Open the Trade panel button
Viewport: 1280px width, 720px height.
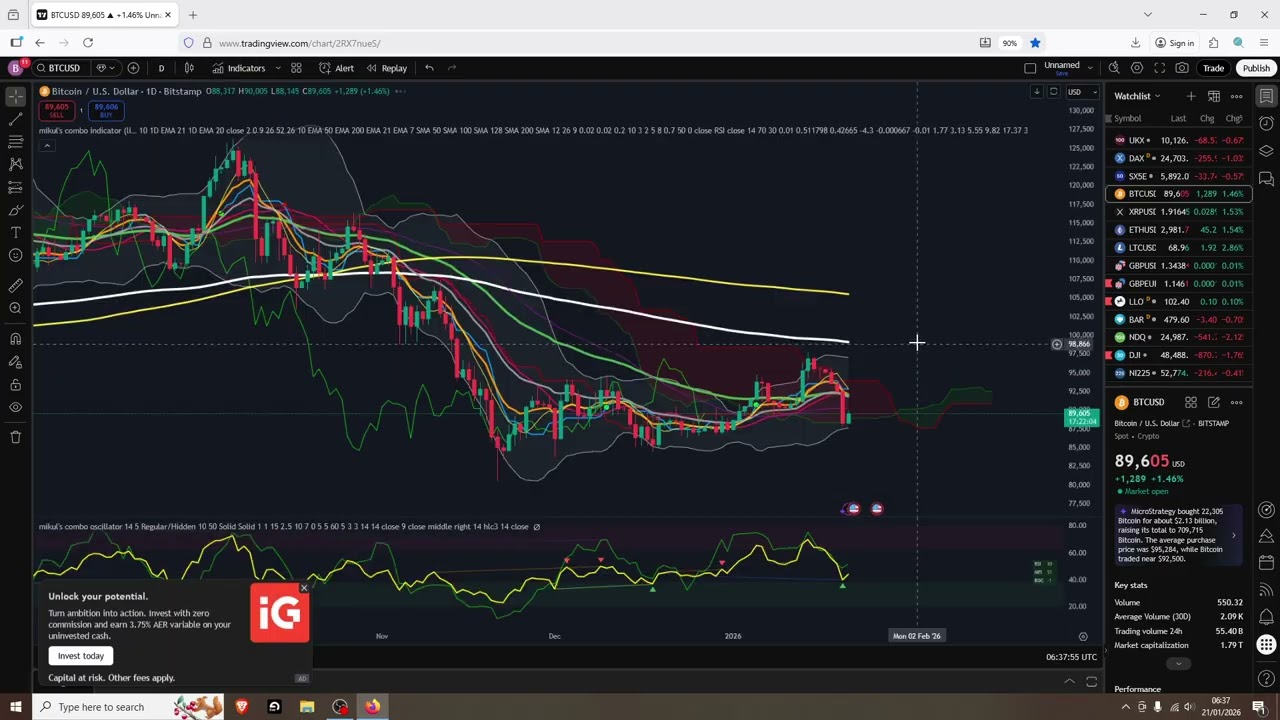pyautogui.click(x=1213, y=68)
